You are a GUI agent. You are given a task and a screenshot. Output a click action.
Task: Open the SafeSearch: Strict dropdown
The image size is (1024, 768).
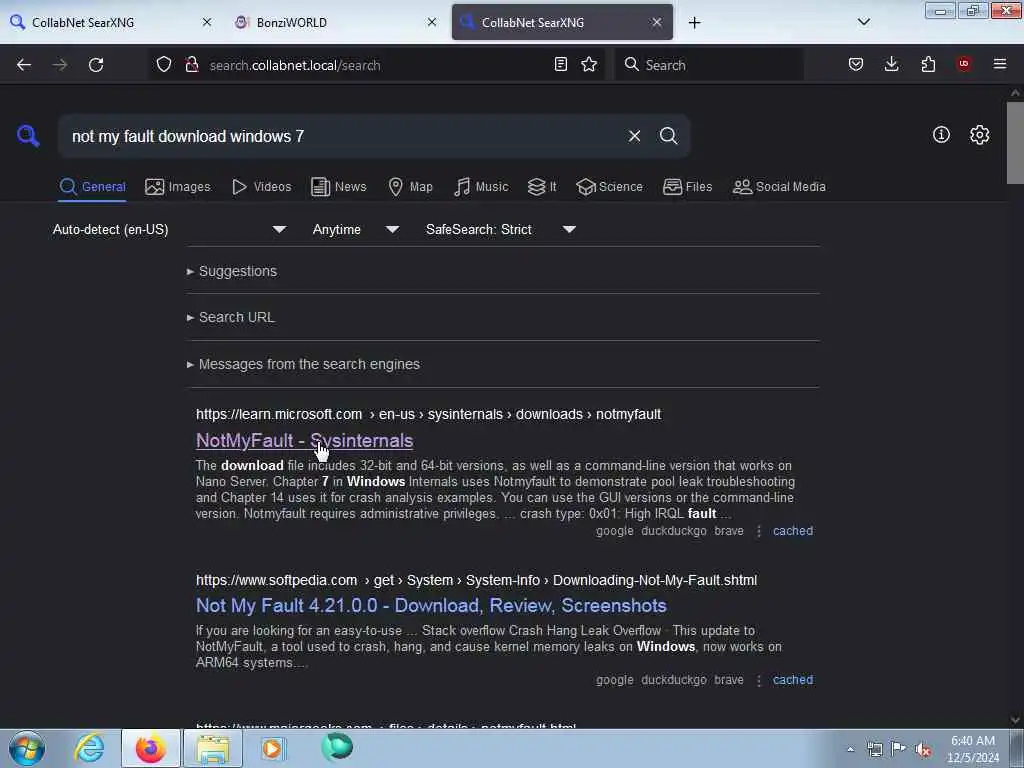[500, 229]
